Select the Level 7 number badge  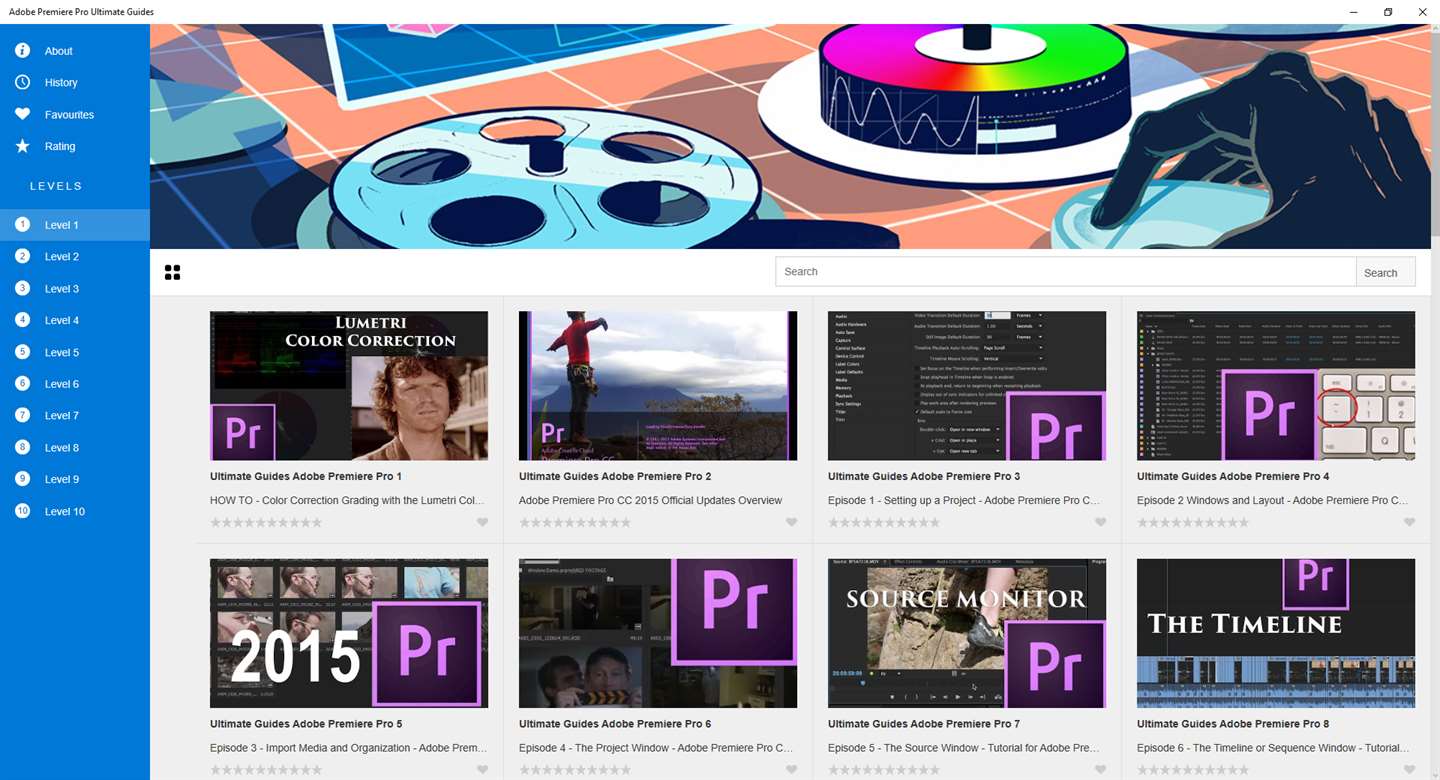point(23,415)
